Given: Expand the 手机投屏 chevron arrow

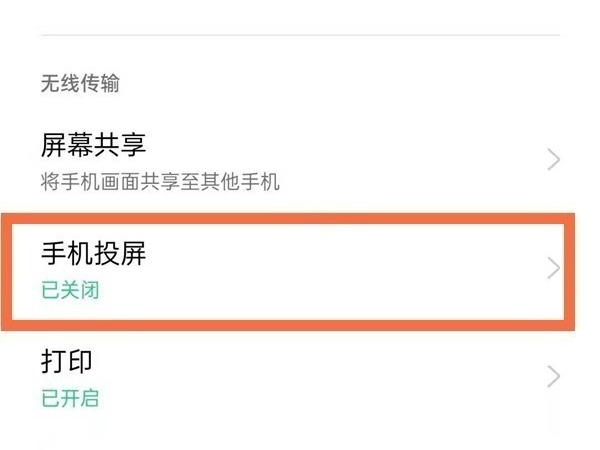Looking at the screenshot, I should 555,268.
